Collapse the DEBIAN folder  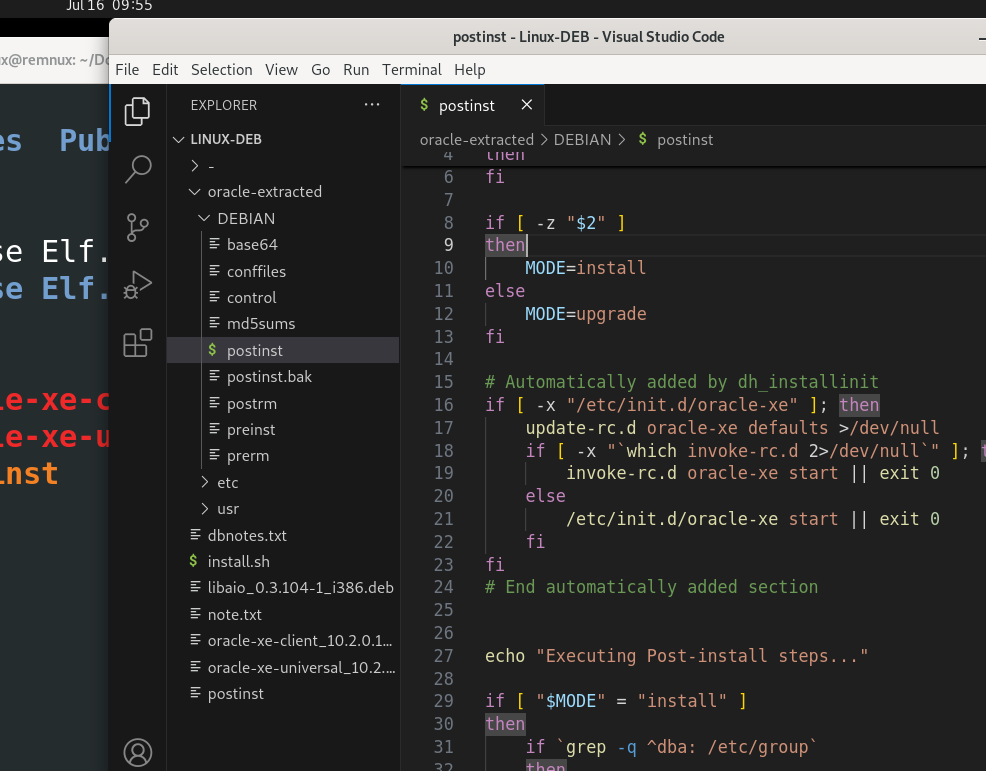283,218
